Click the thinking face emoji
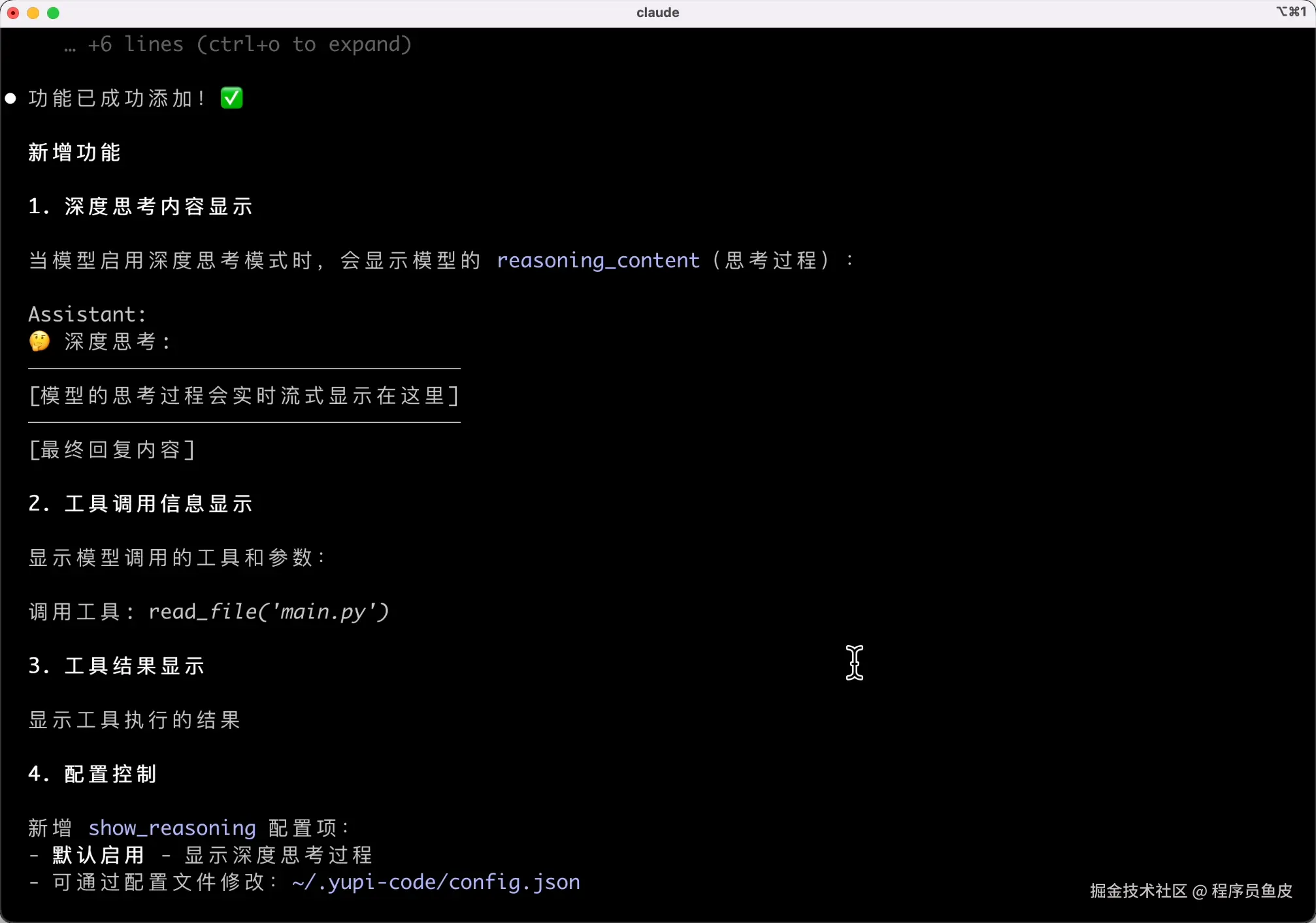 point(40,341)
